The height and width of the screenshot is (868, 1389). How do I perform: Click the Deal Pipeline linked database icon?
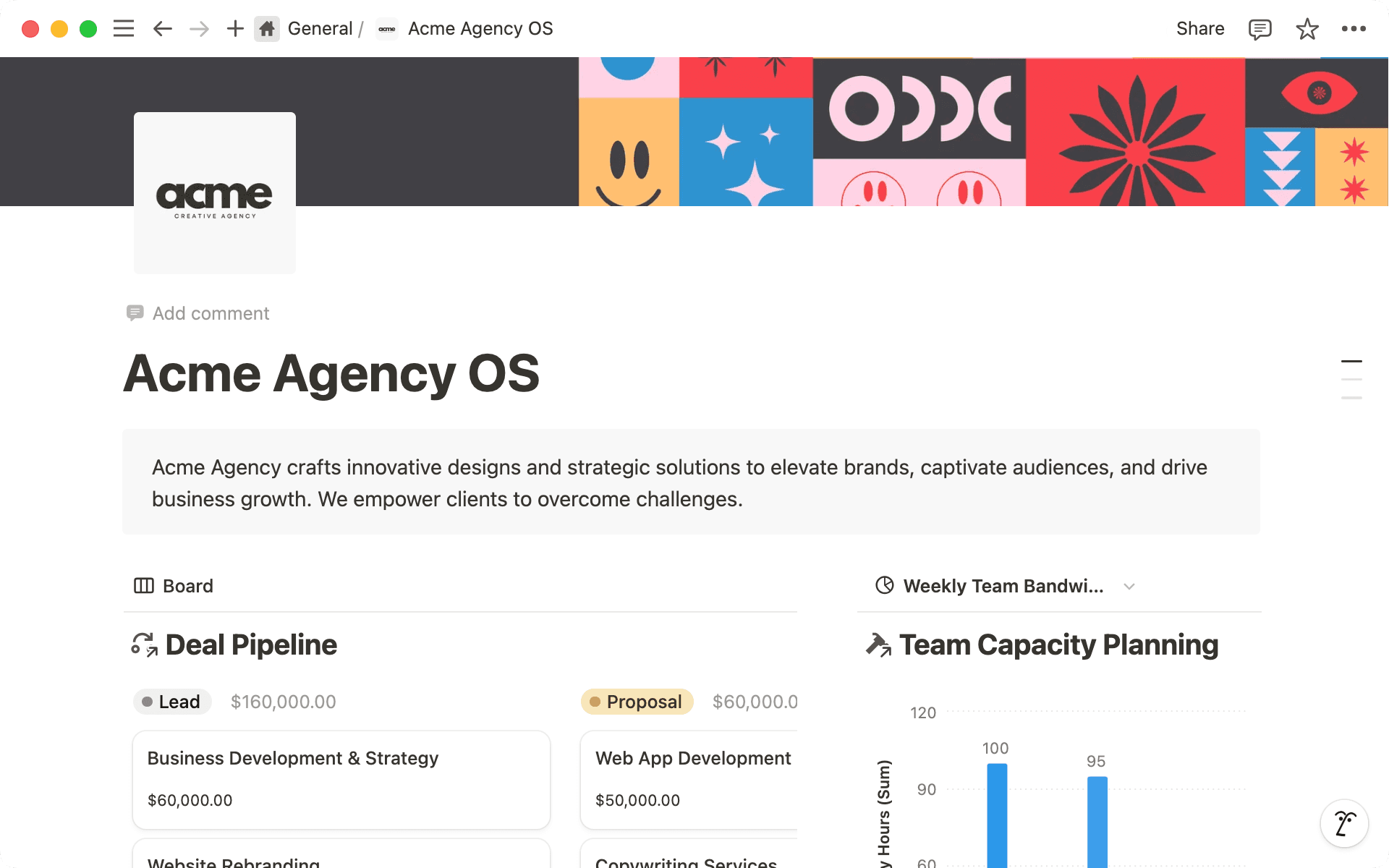[143, 644]
